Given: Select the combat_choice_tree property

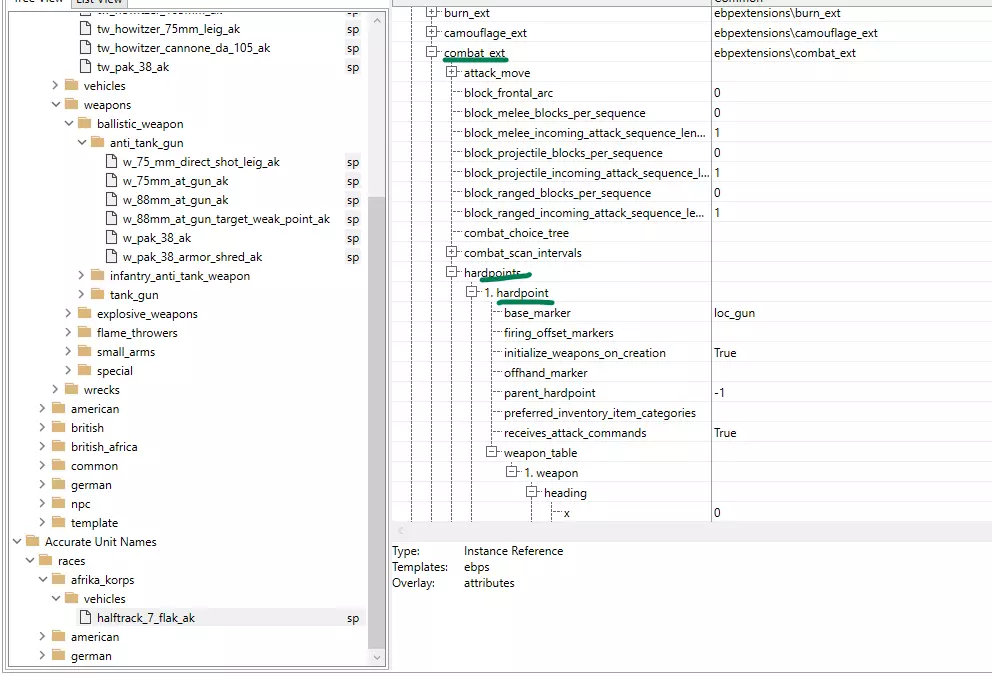Looking at the screenshot, I should (x=516, y=233).
